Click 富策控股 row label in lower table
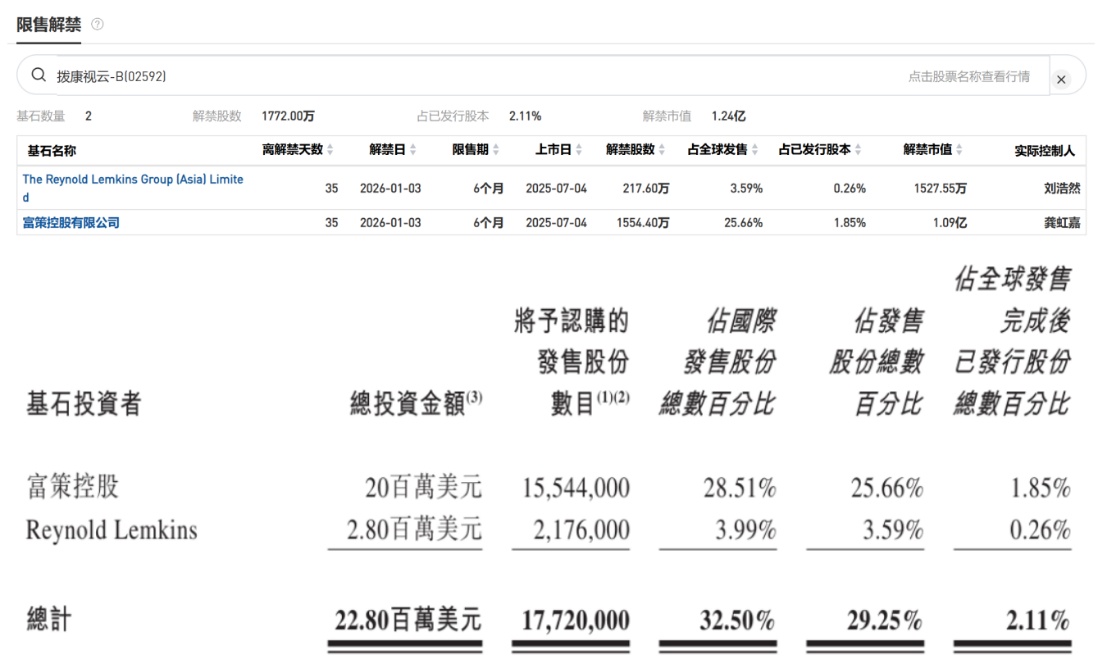 73,486
